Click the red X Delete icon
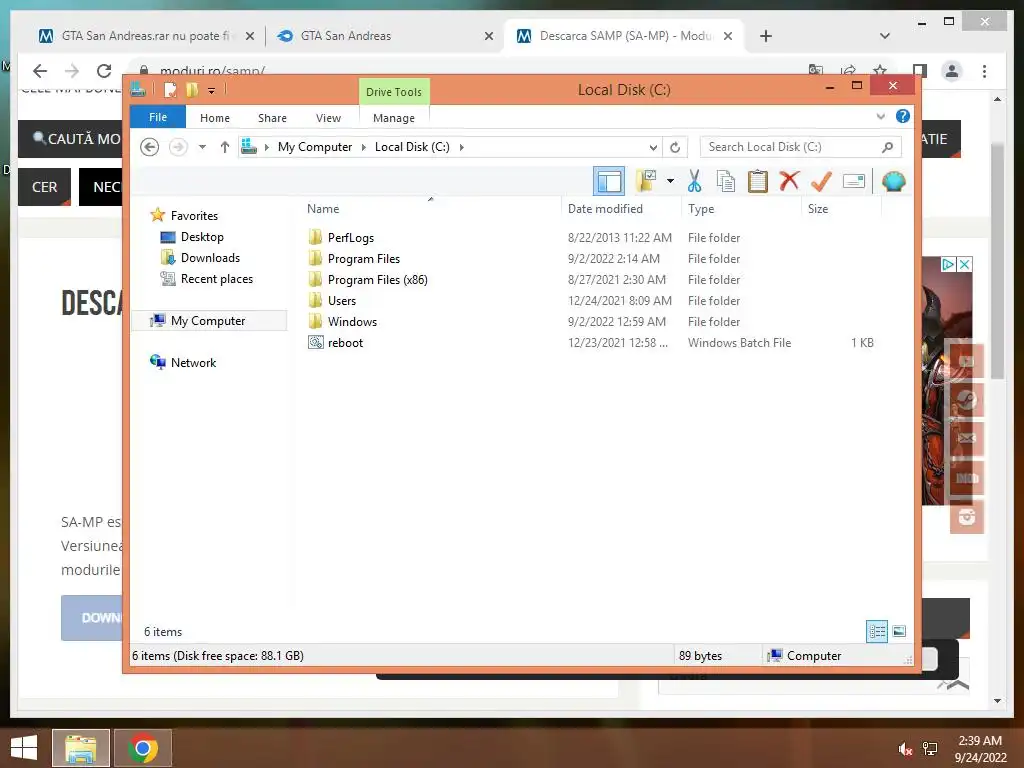Viewport: 1024px width, 768px height. tap(789, 181)
